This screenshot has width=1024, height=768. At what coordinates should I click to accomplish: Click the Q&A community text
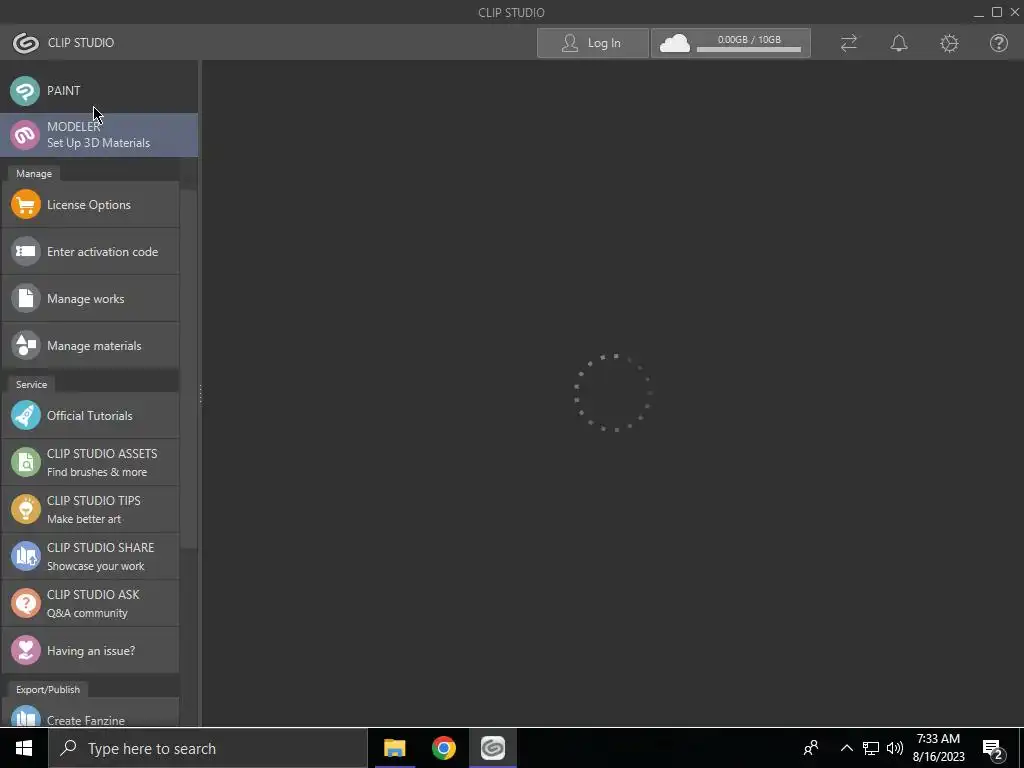pyautogui.click(x=87, y=613)
